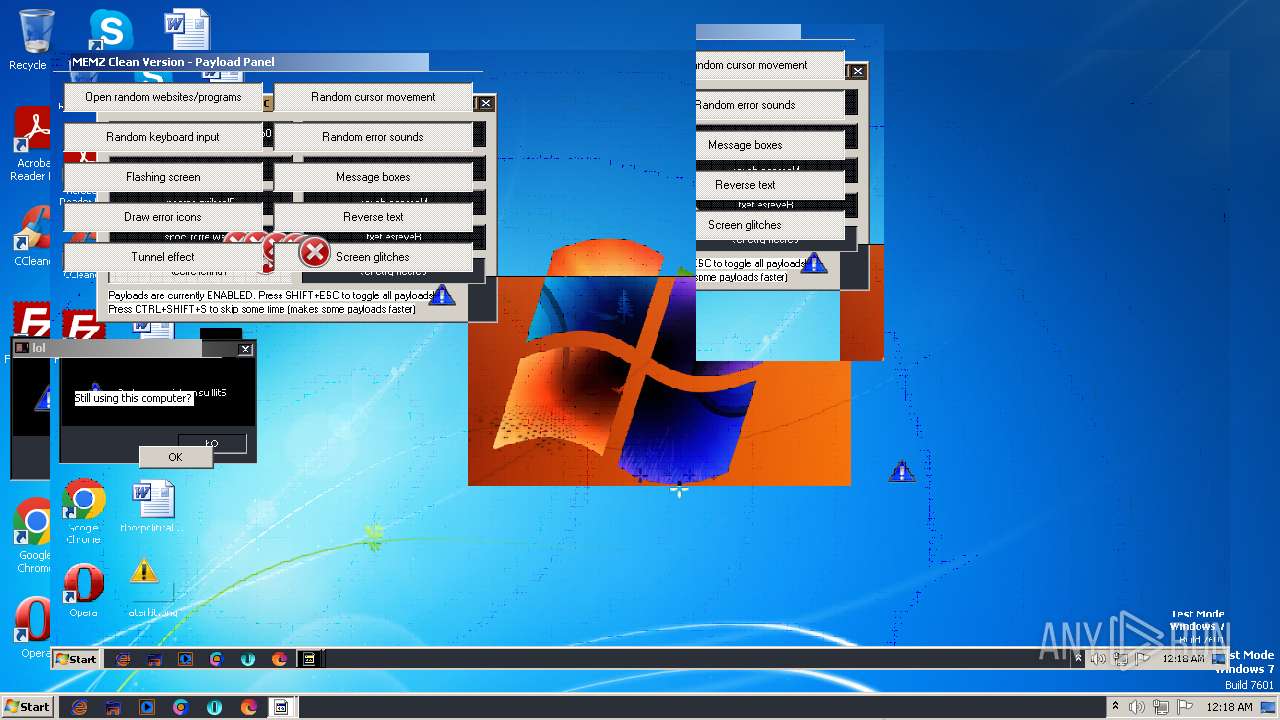
Task: Open volume control on outer taskbar
Action: coord(1137,707)
